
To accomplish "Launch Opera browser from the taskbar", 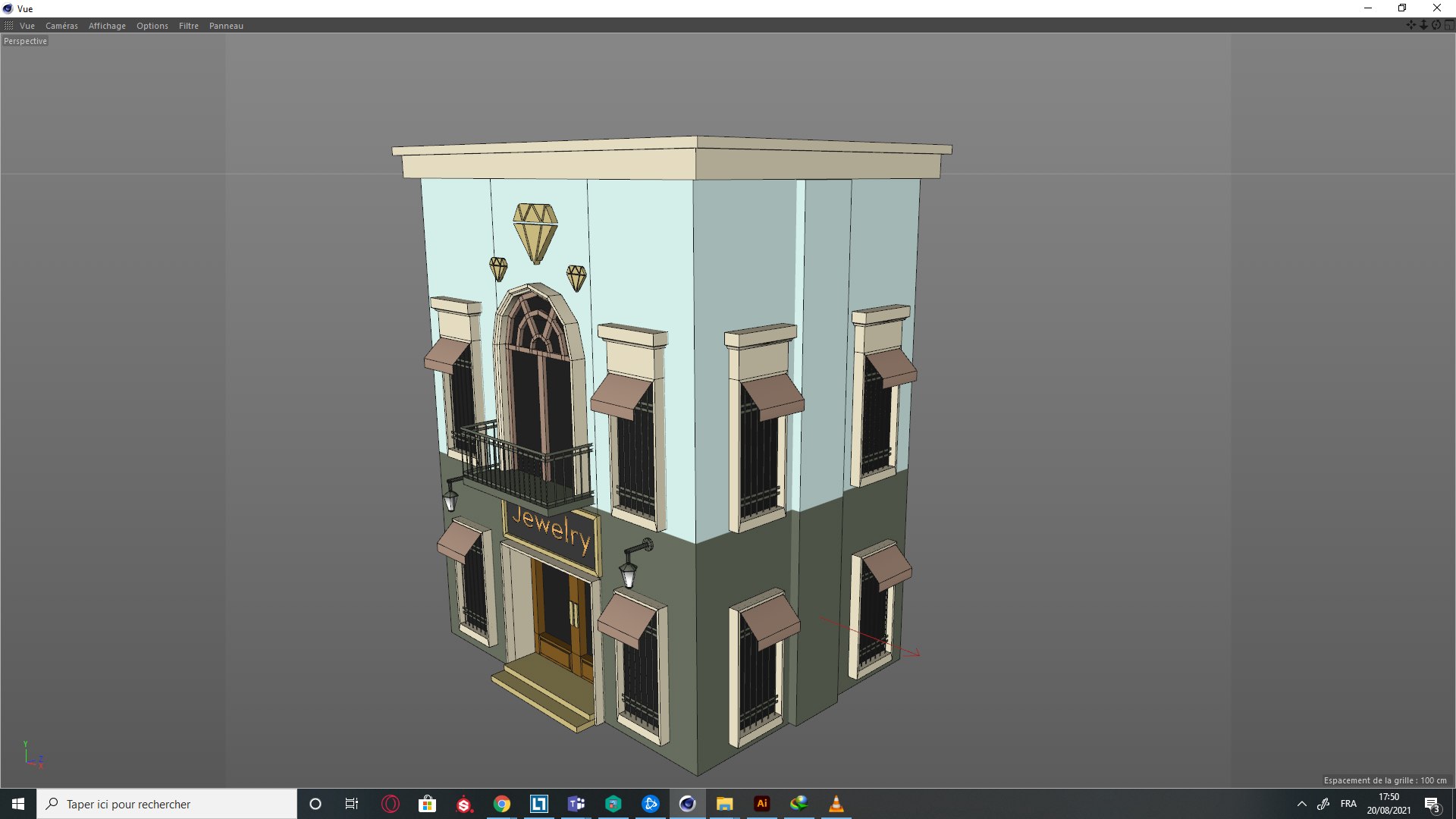I will [x=390, y=804].
